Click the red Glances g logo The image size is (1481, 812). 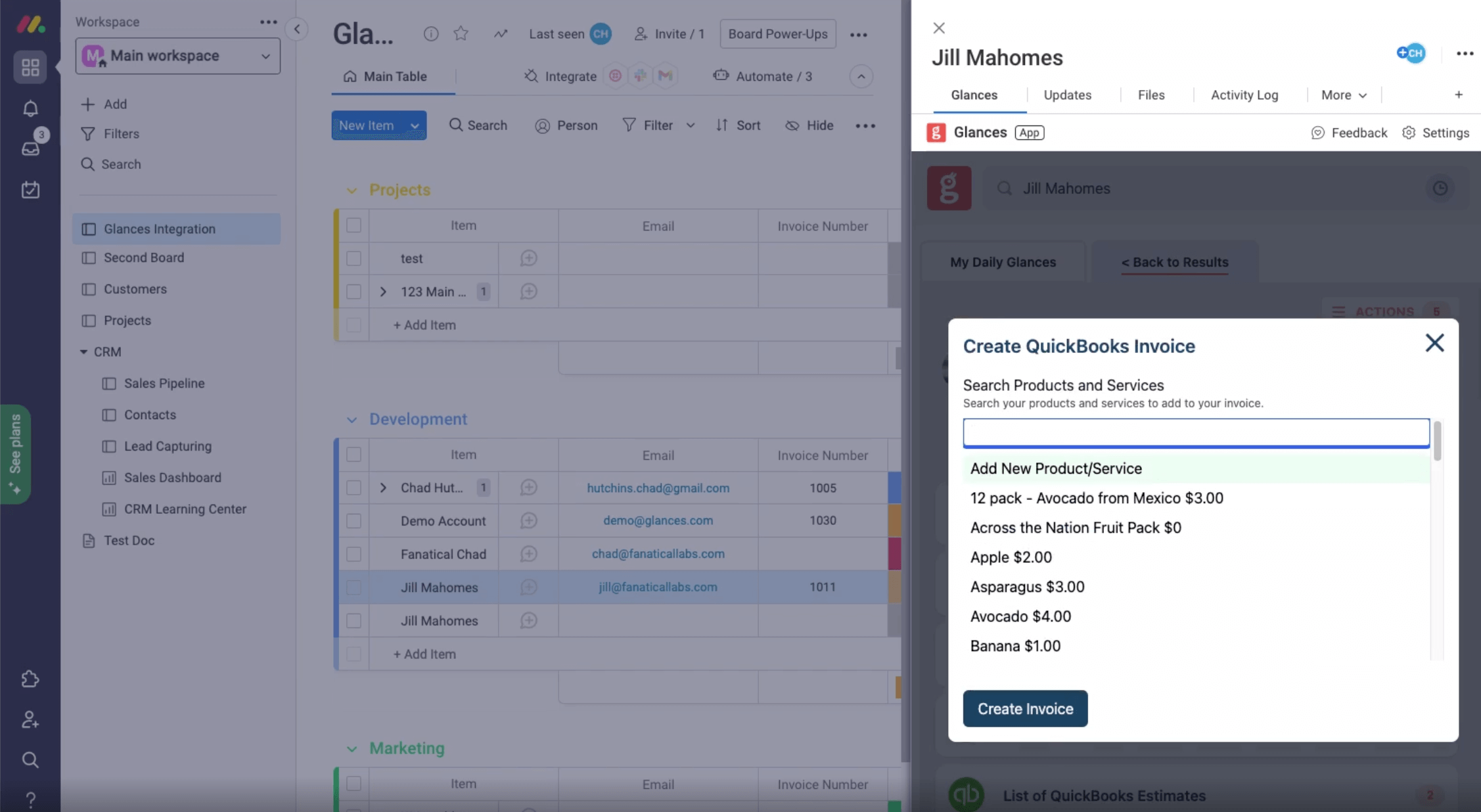pyautogui.click(x=949, y=188)
